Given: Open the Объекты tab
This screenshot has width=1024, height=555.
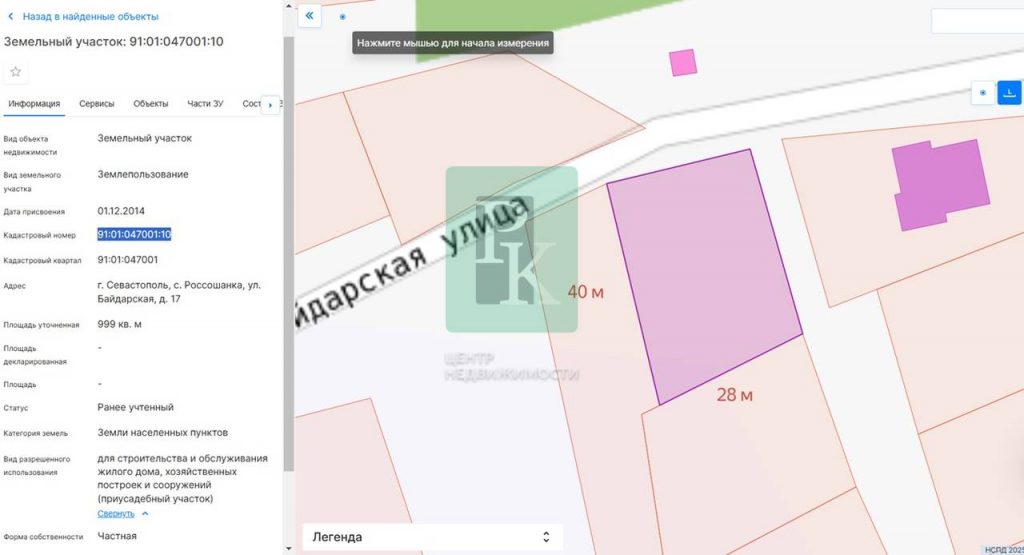Looking at the screenshot, I should [x=150, y=104].
